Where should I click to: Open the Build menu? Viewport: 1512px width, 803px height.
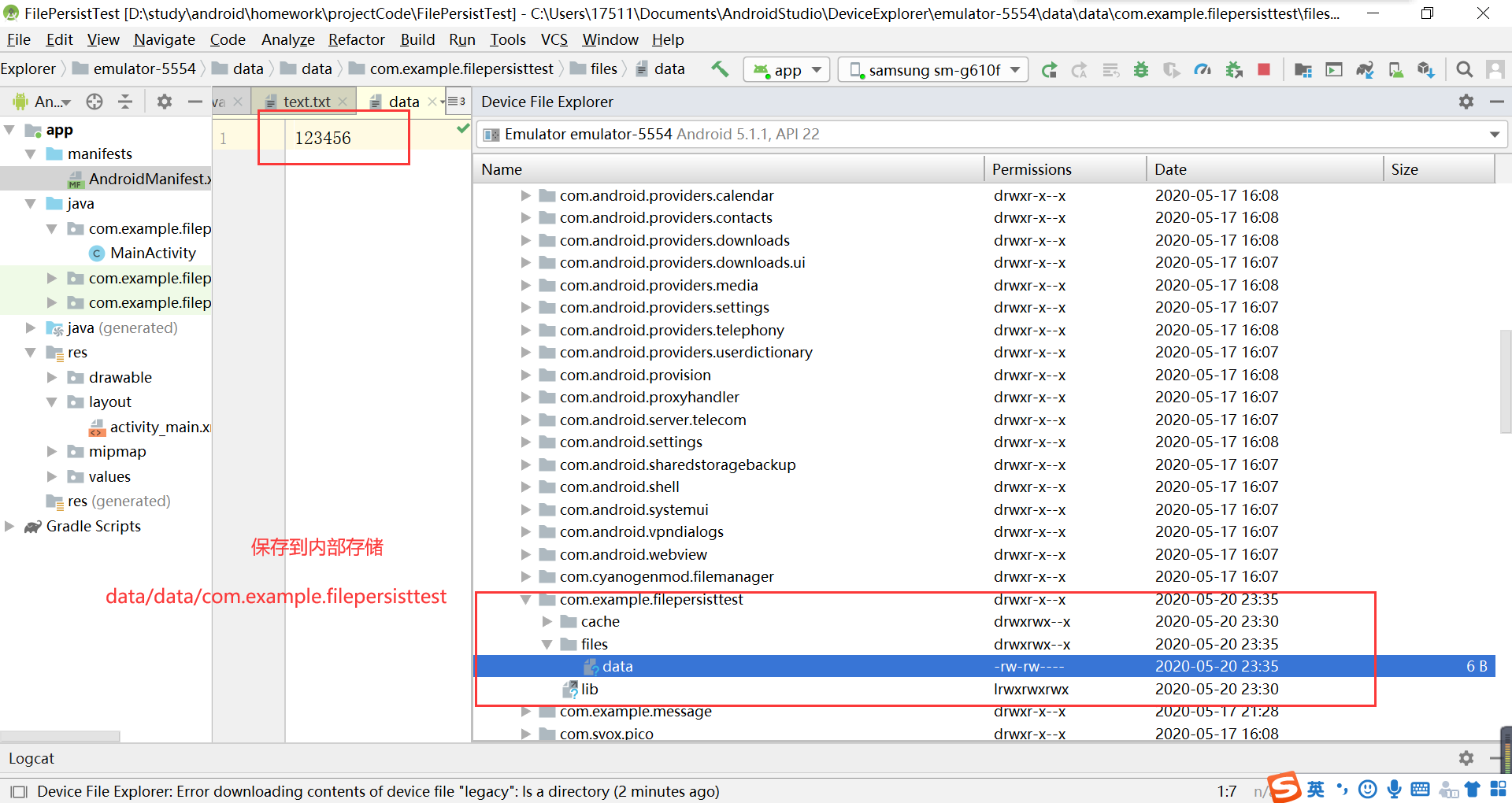point(417,39)
